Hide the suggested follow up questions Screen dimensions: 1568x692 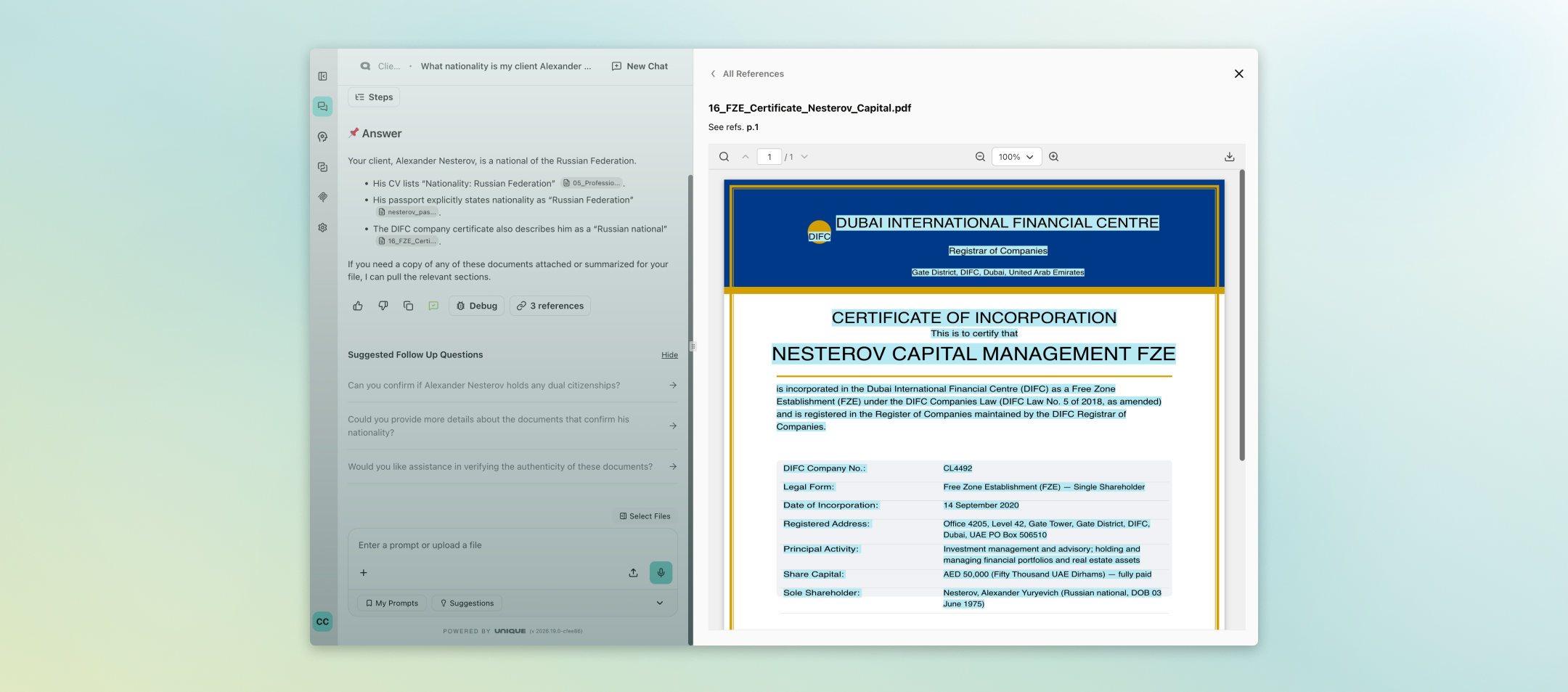669,355
